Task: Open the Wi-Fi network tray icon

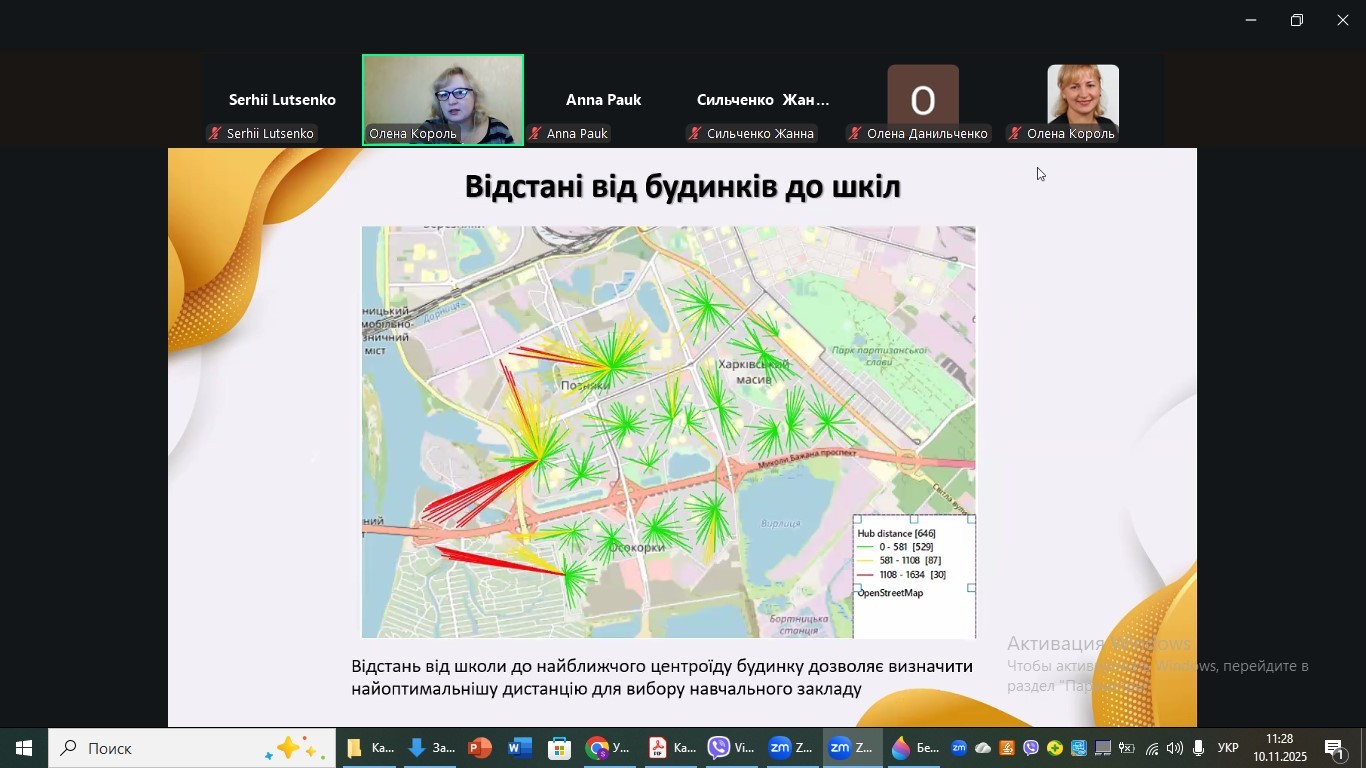Action: click(x=1151, y=748)
